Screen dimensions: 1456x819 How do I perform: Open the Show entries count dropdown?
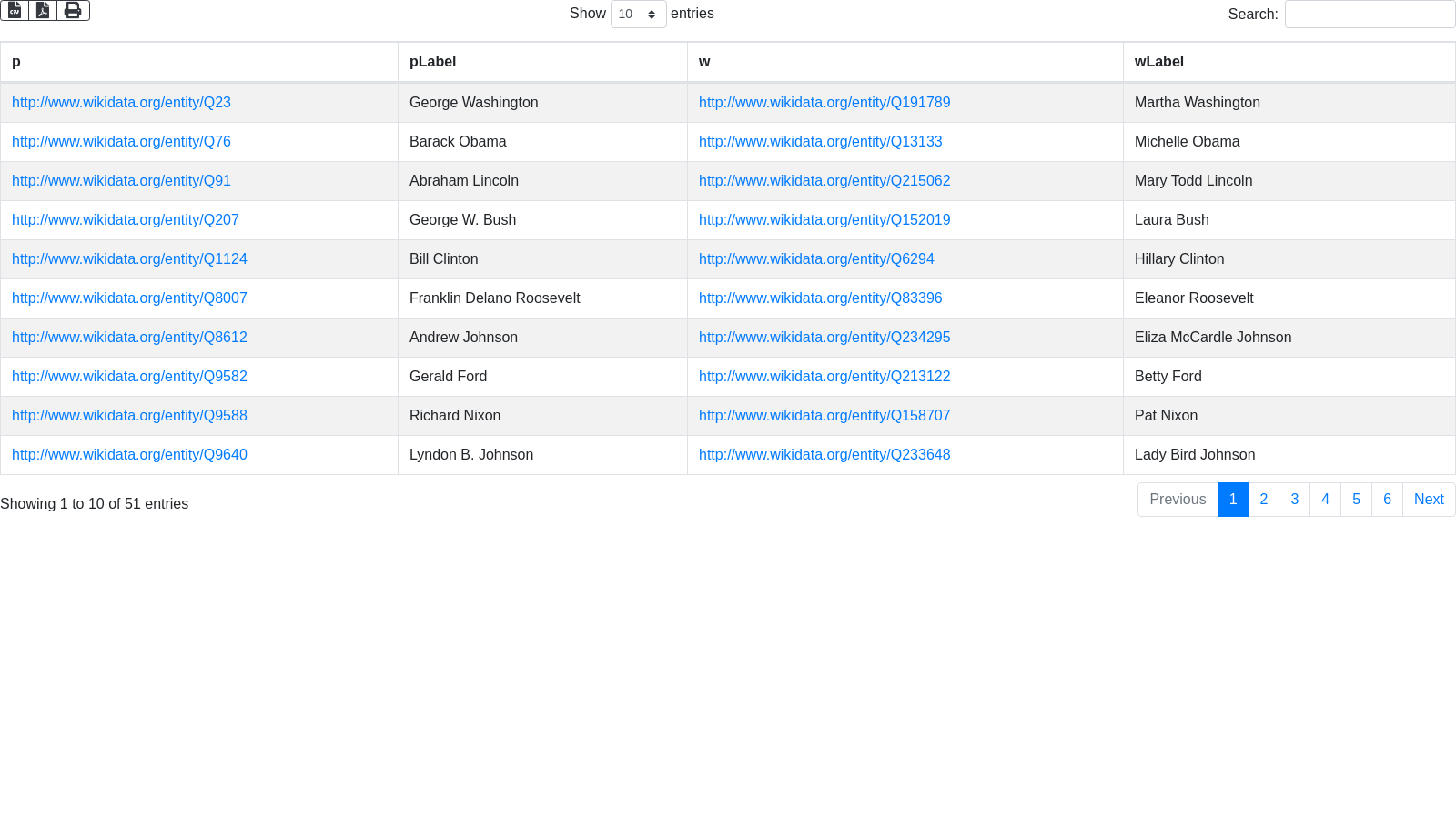[638, 15]
